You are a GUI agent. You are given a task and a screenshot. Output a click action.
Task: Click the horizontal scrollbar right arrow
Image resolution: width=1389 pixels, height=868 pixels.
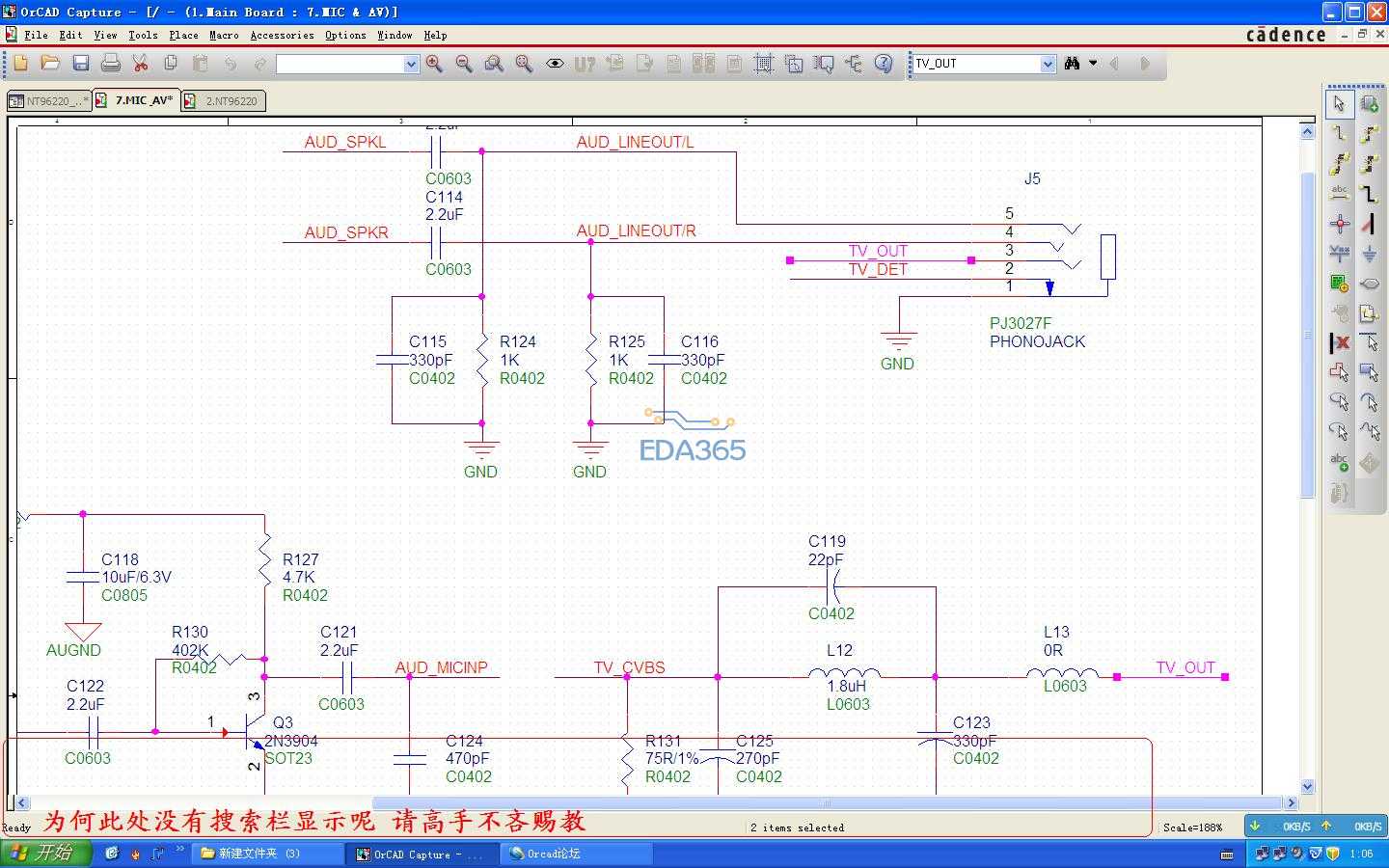1291,802
